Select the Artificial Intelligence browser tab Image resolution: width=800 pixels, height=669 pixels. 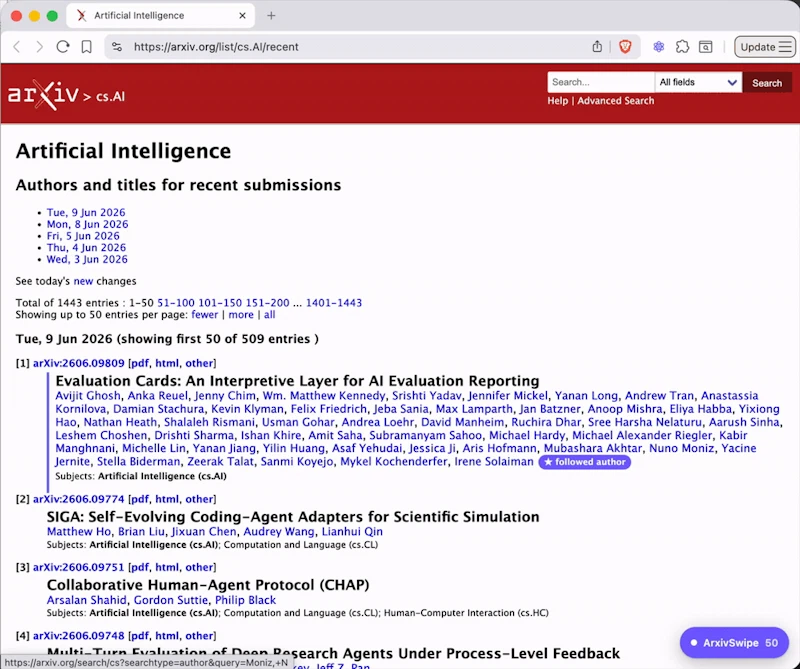coord(161,16)
